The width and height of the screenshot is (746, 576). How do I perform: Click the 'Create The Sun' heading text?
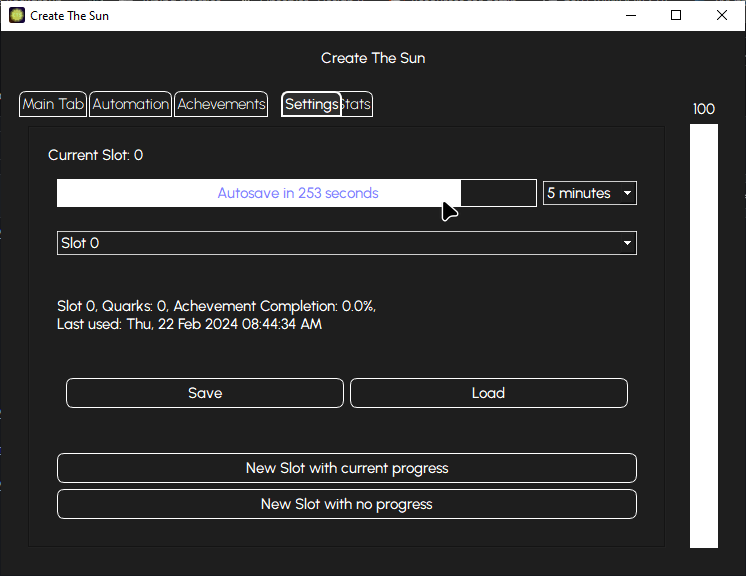[373, 58]
